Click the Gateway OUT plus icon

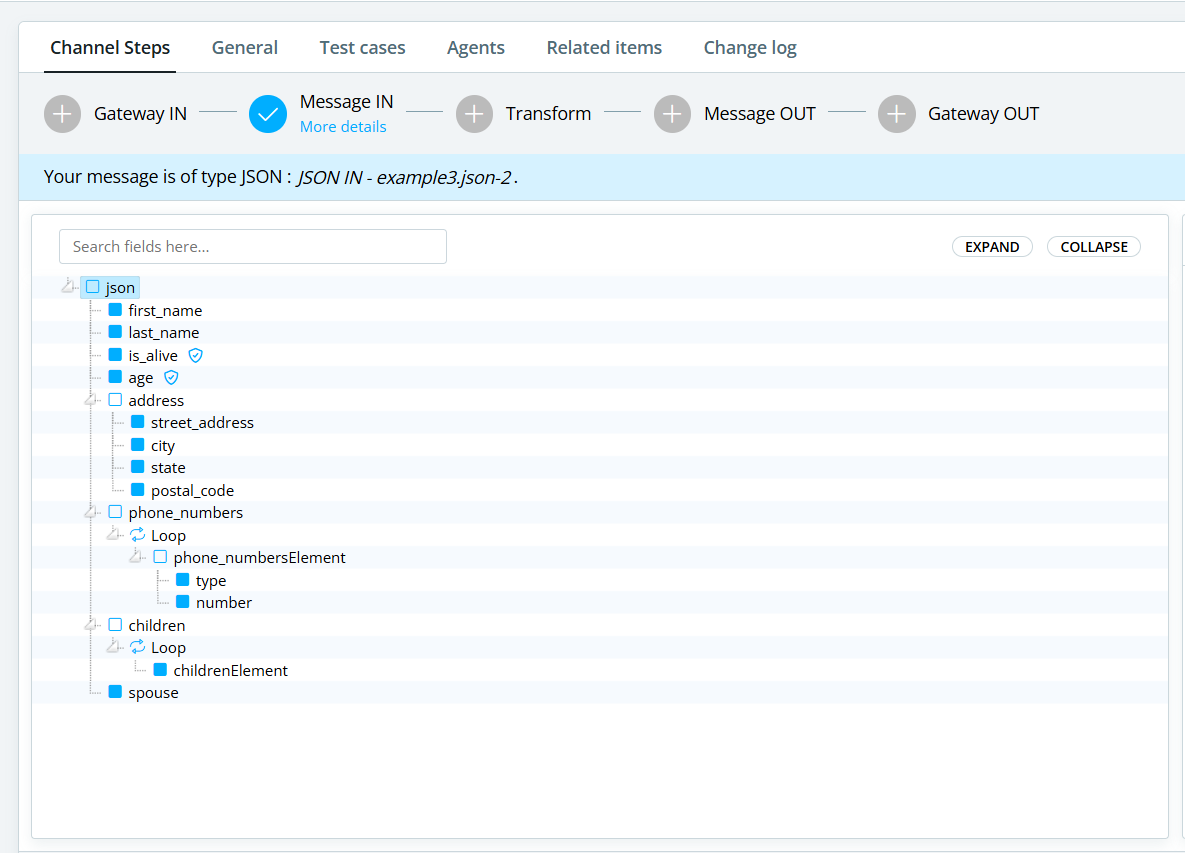point(896,113)
